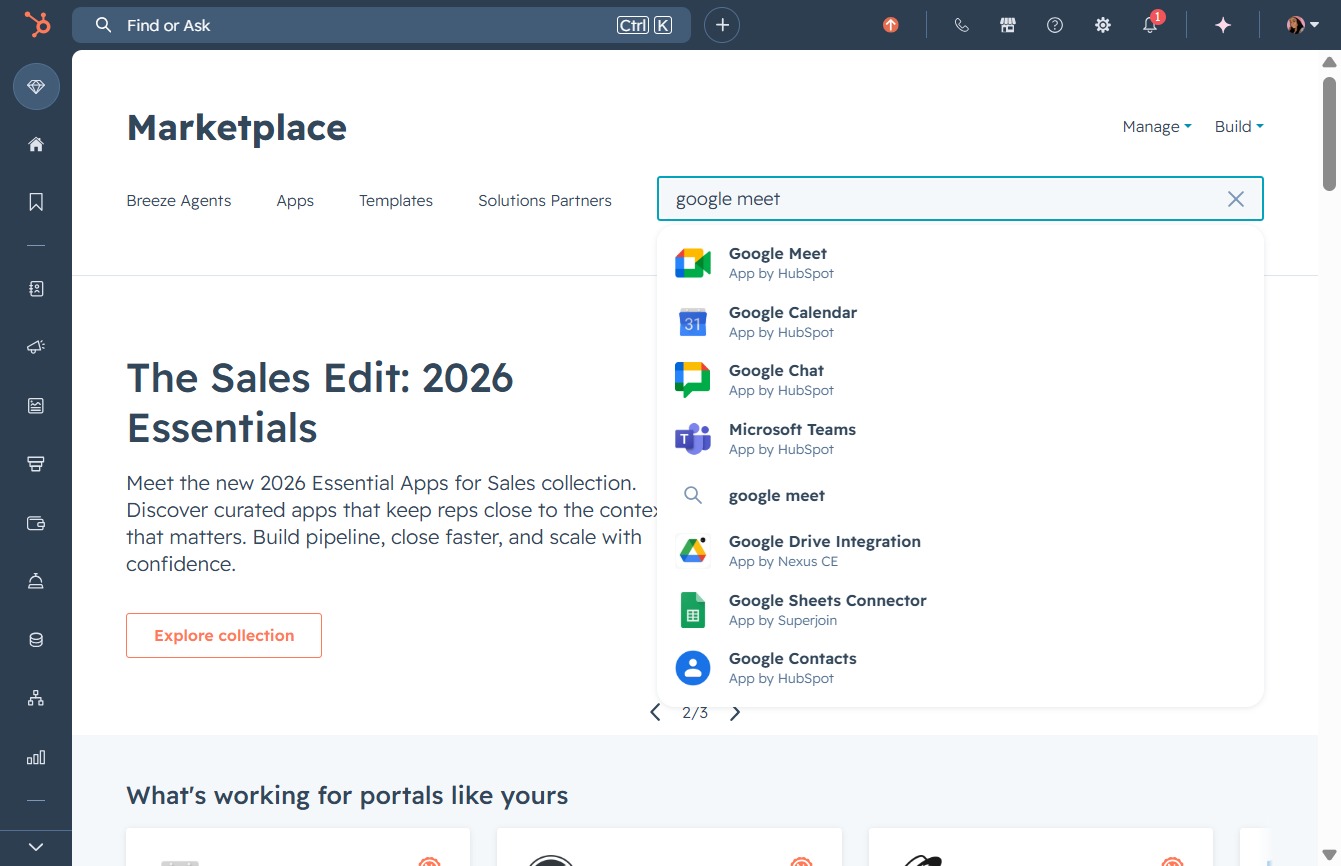
Task: Open Automation workflow icon in sidebar
Action: [36, 698]
